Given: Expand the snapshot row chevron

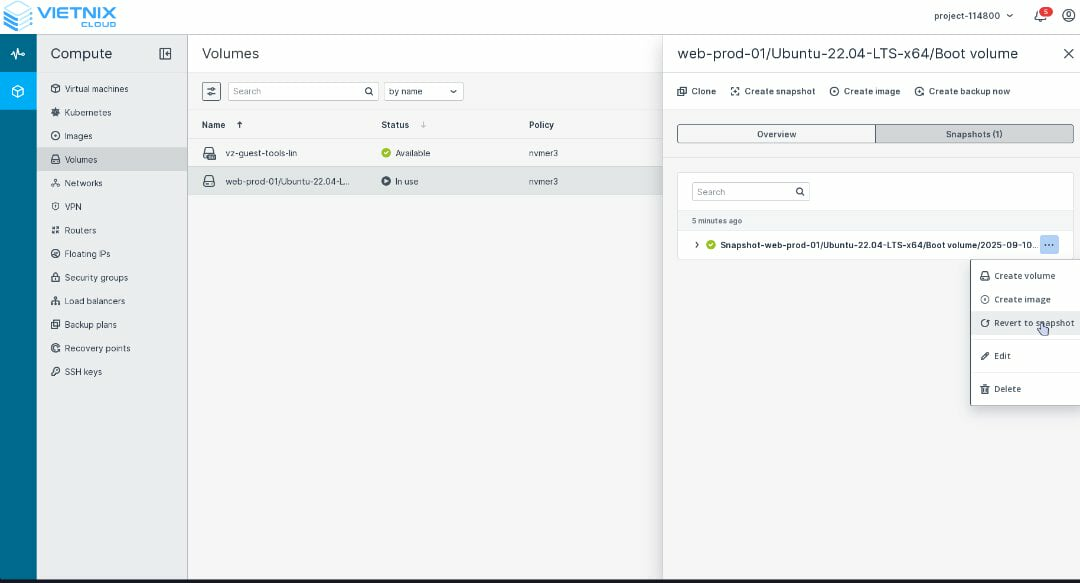Looking at the screenshot, I should pyautogui.click(x=697, y=245).
